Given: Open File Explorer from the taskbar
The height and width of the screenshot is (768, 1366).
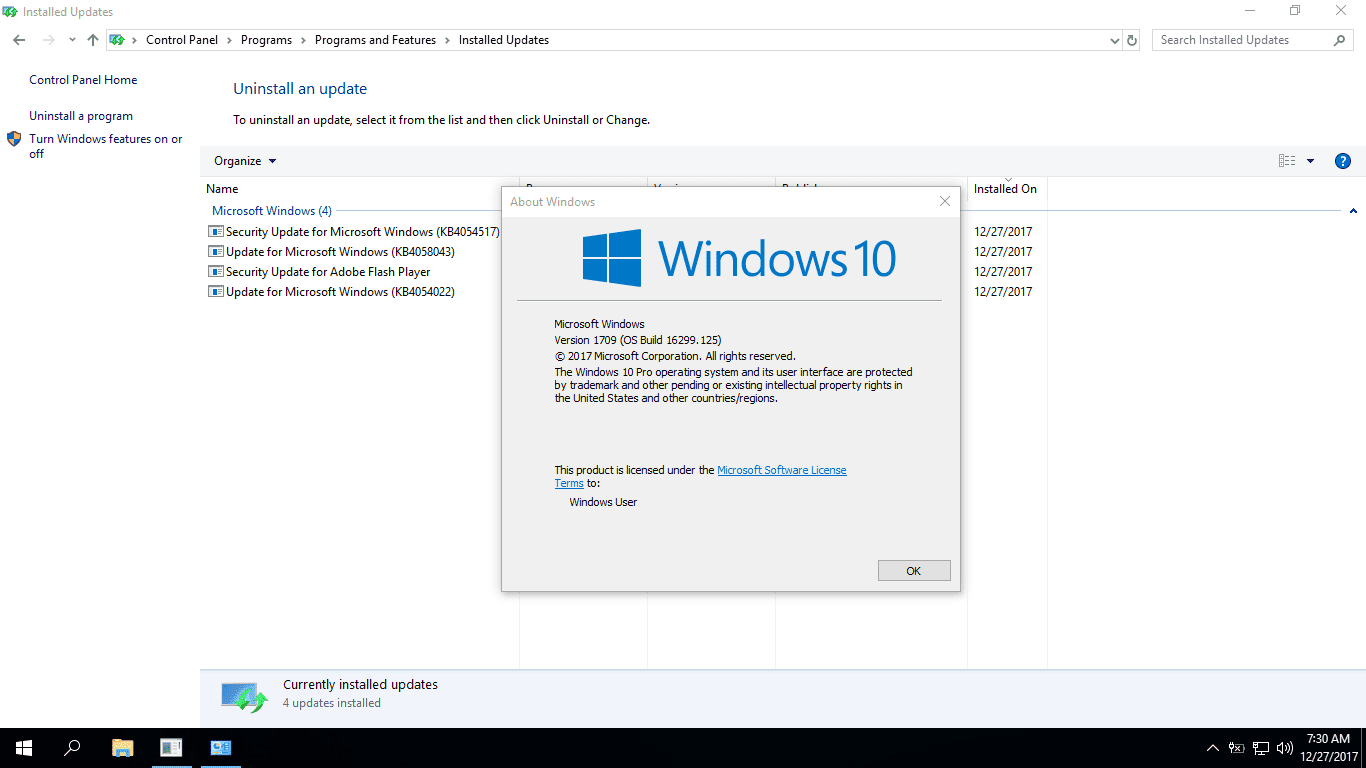Looking at the screenshot, I should click(122, 747).
